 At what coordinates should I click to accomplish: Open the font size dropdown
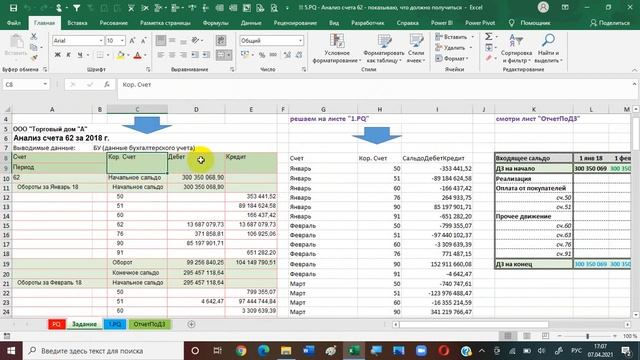[122, 40]
